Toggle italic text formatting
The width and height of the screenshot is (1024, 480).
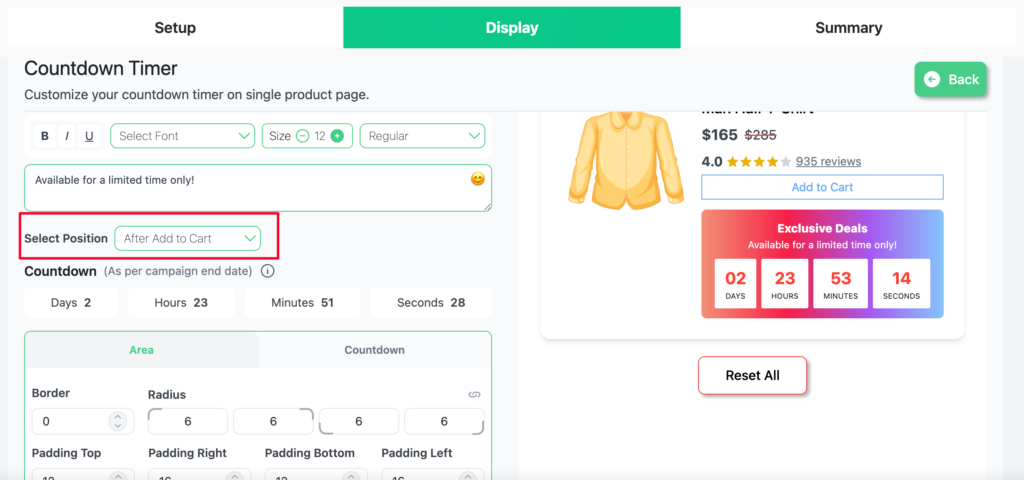(x=67, y=136)
